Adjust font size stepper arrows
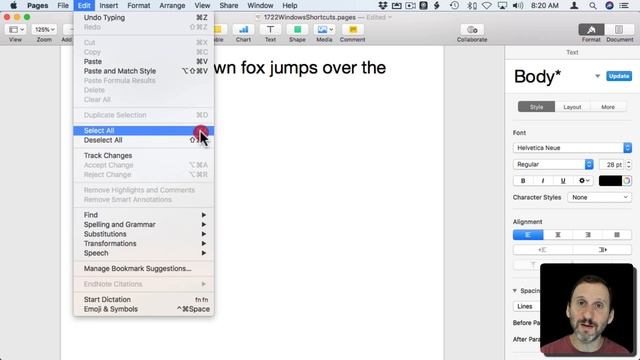The image size is (640, 360). [629, 164]
